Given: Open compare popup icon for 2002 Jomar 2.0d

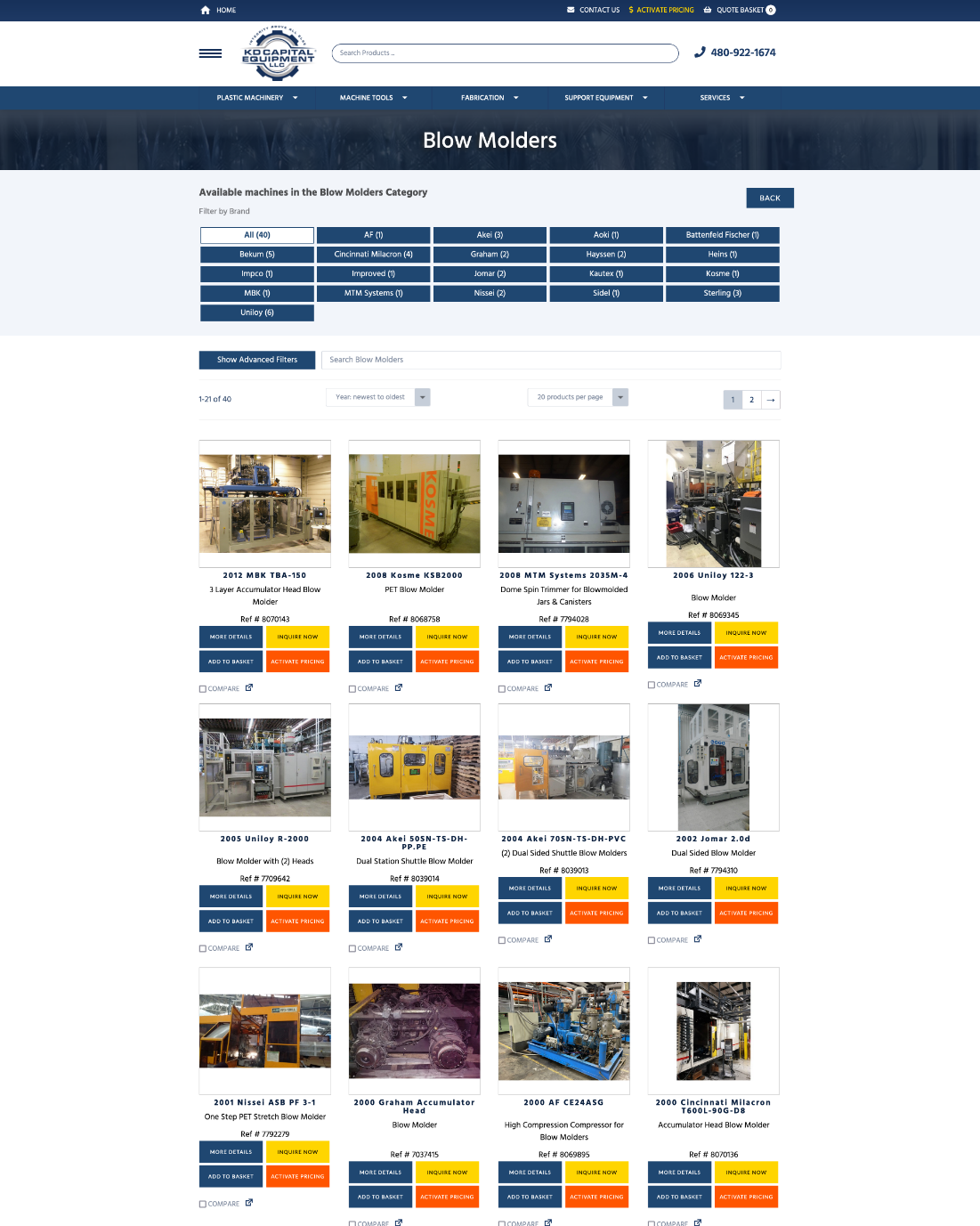Looking at the screenshot, I should click(698, 939).
